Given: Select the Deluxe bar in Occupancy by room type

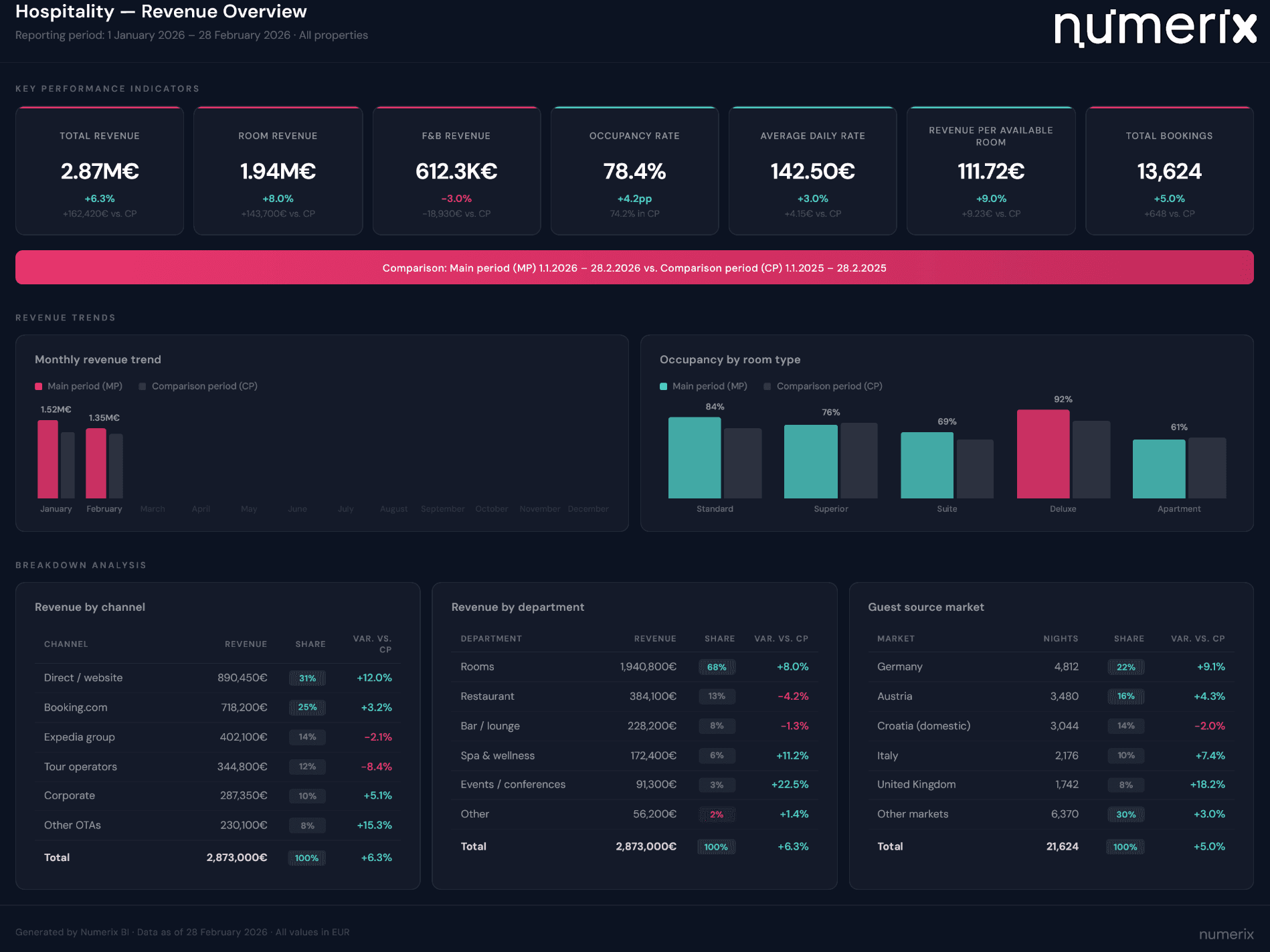Looking at the screenshot, I should [x=1043, y=455].
